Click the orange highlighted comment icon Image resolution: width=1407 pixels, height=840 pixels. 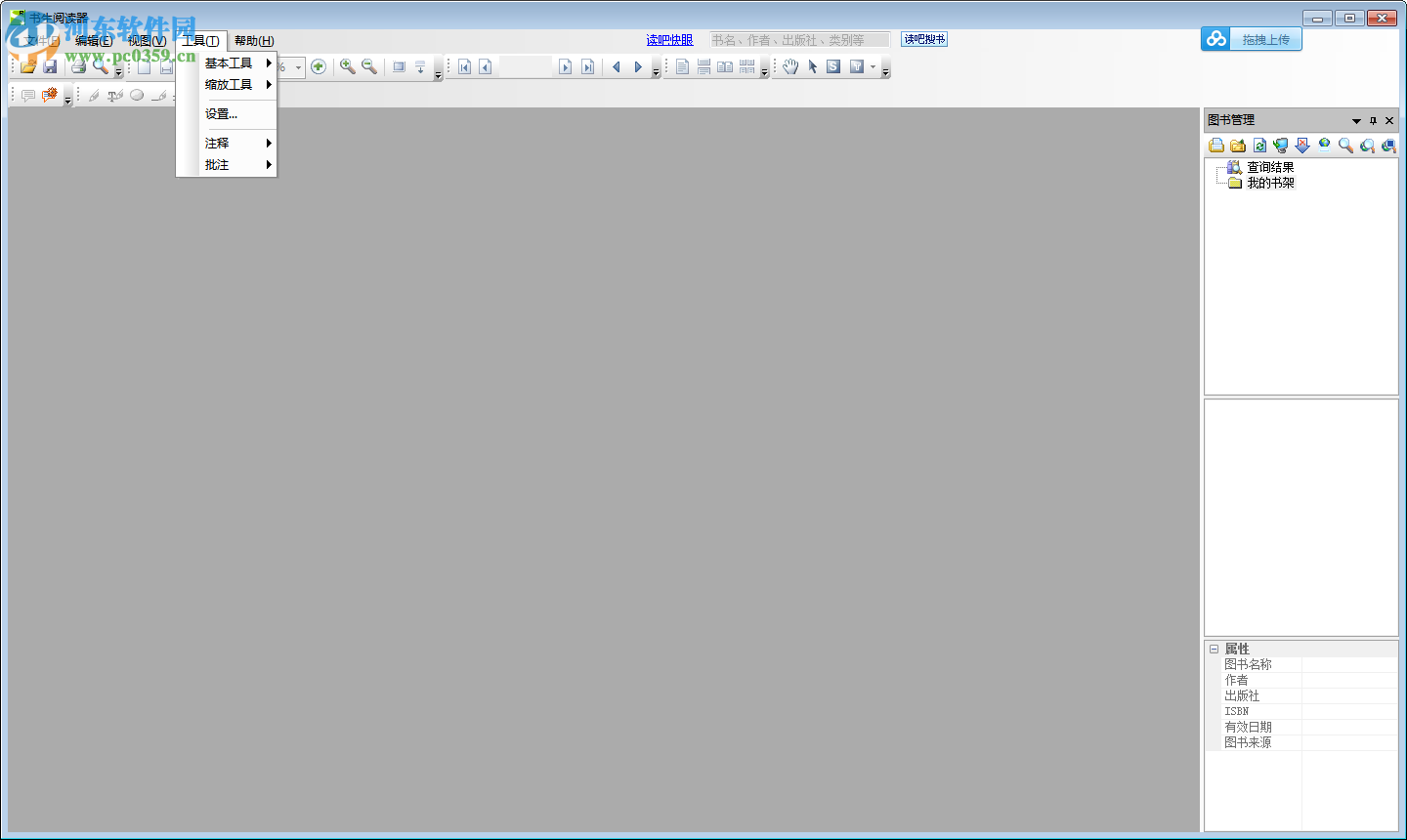click(50, 95)
